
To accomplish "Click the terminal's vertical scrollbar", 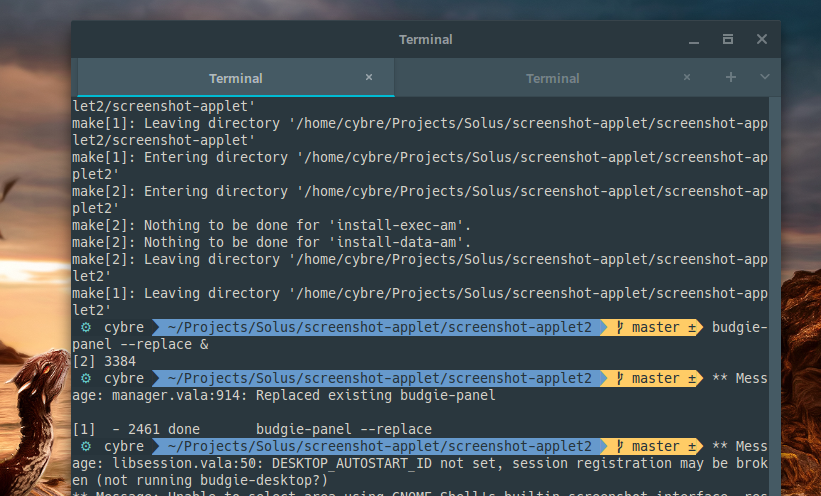I will 774,296.
